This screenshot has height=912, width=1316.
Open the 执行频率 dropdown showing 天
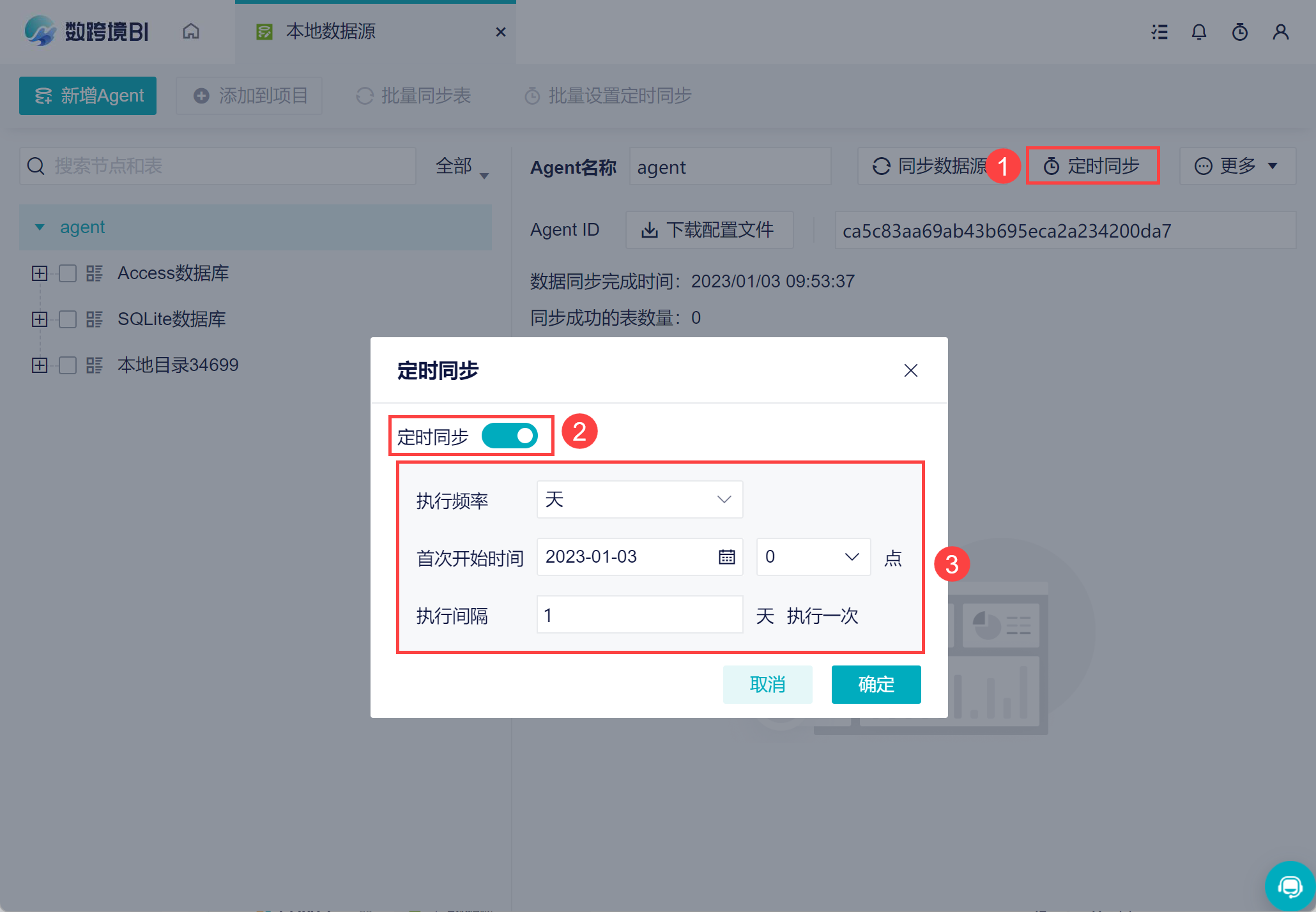tap(639, 499)
